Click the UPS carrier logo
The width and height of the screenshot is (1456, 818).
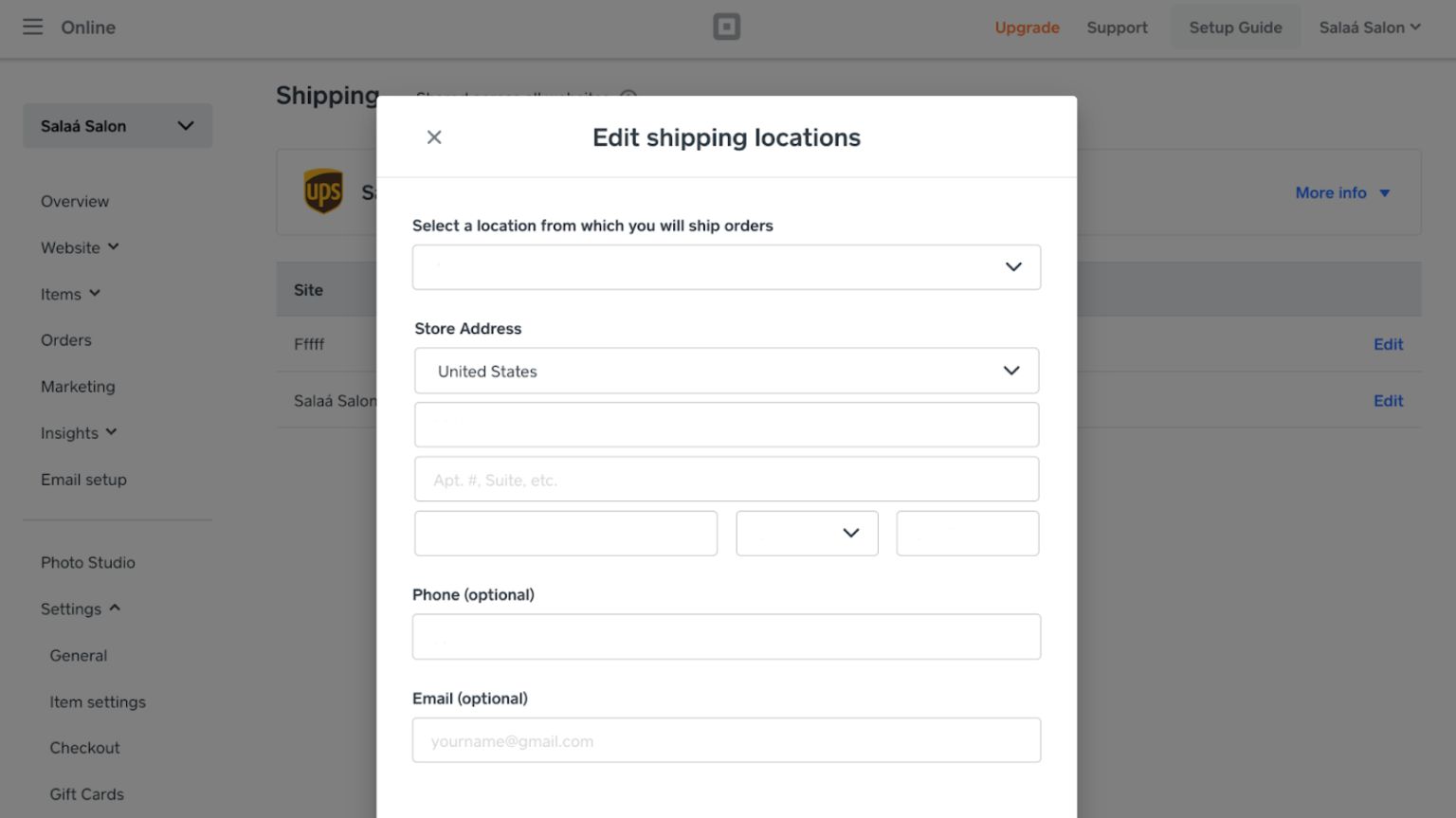tap(323, 191)
